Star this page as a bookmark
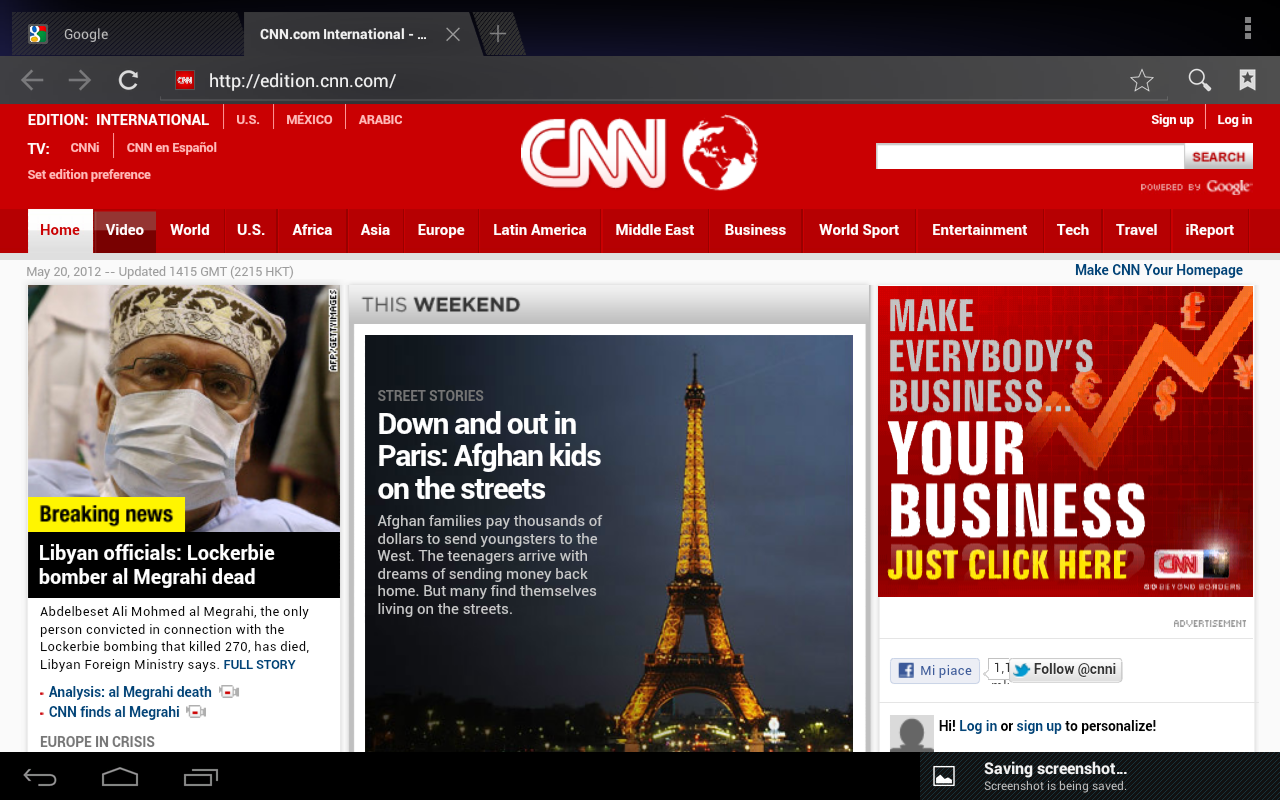This screenshot has height=800, width=1280. pos(1142,80)
